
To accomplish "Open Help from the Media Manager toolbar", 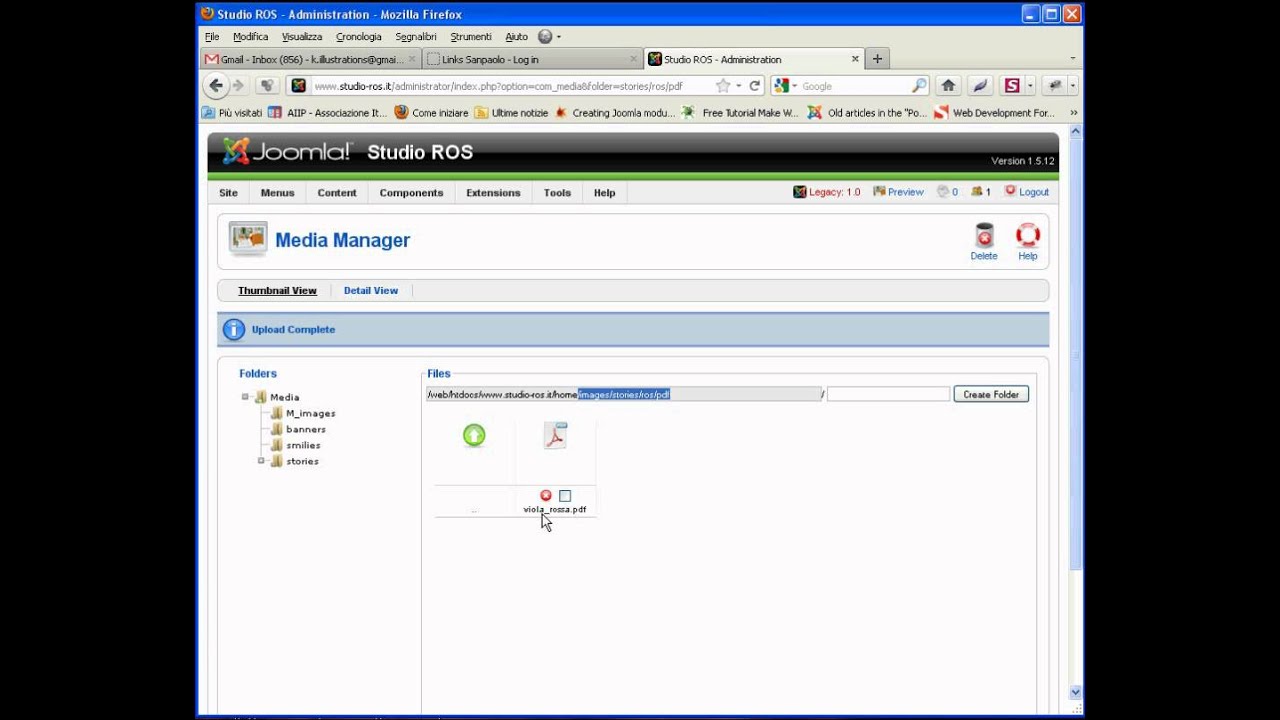I will tap(1028, 242).
